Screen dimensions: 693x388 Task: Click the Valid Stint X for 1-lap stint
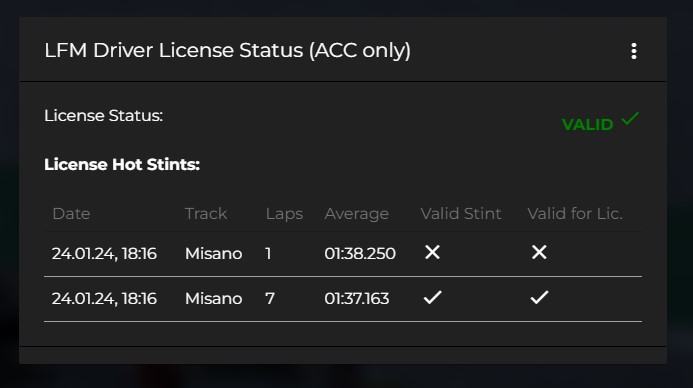click(x=432, y=252)
